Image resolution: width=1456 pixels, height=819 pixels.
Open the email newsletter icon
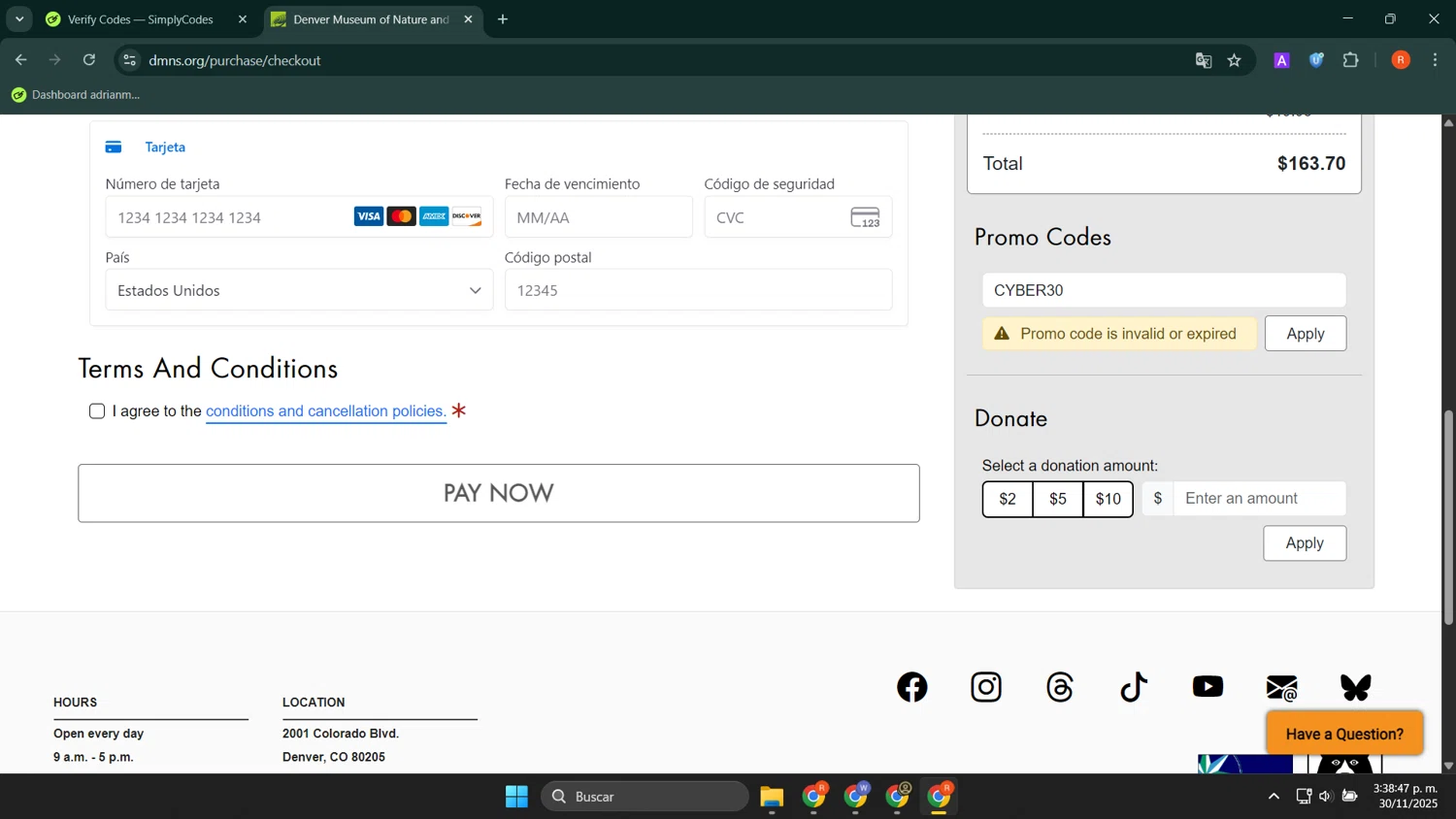coord(1282,688)
